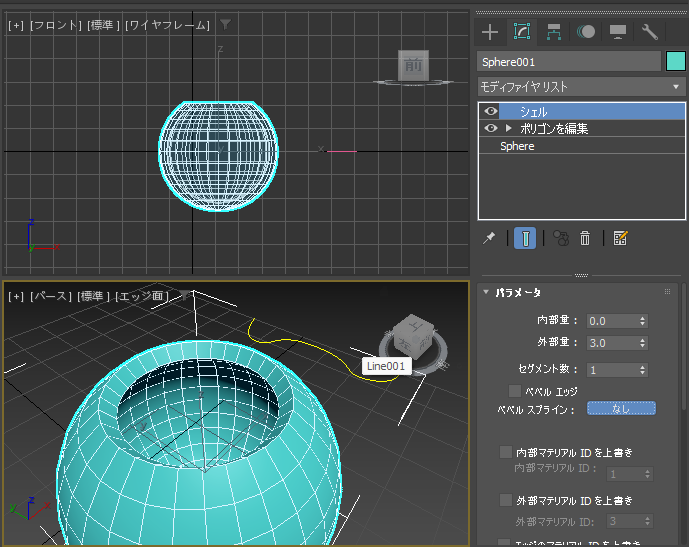The image size is (689, 547).
Task: Remove modifier with trash icon
Action: pos(585,238)
